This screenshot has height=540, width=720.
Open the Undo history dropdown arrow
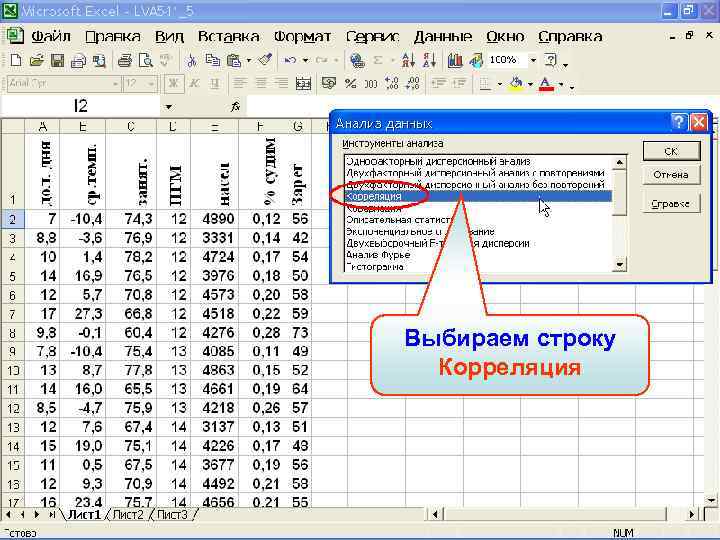coord(305,61)
